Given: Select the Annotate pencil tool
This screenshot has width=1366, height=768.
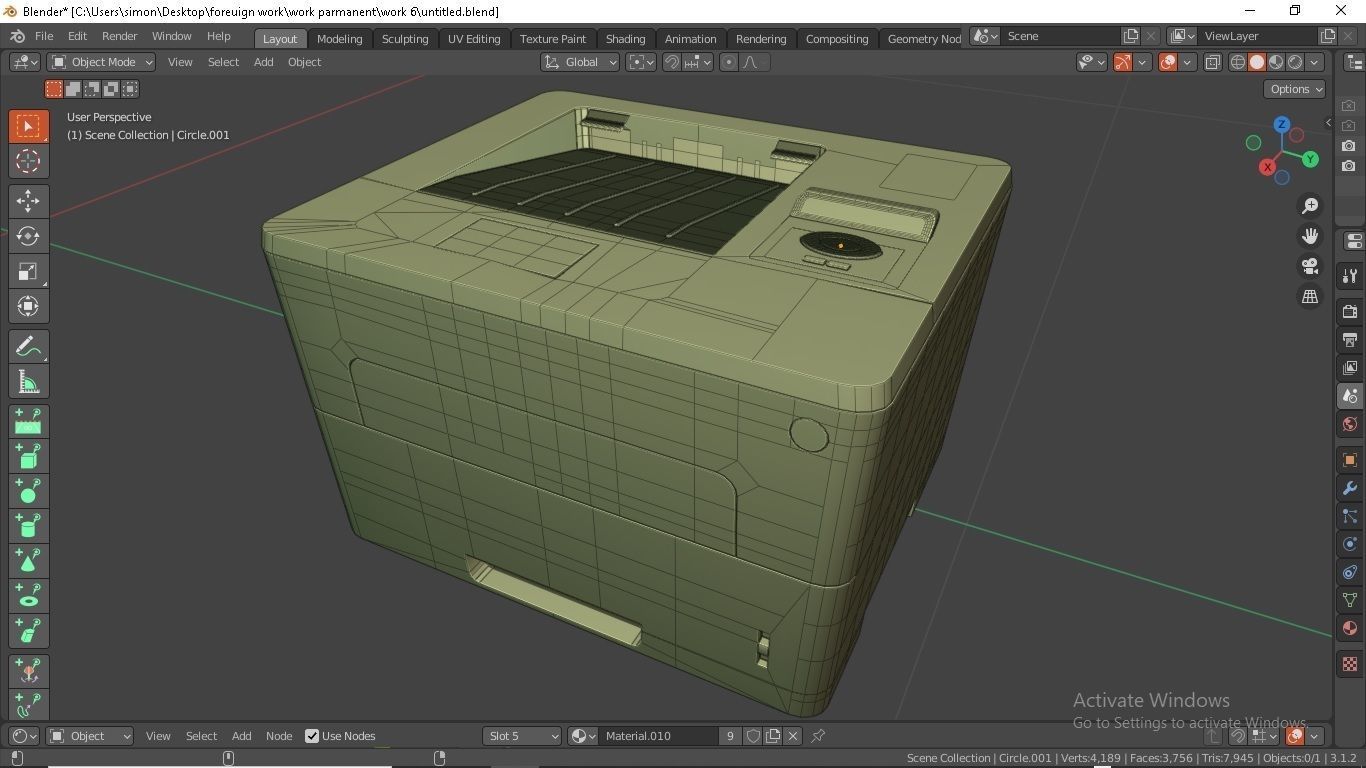Looking at the screenshot, I should [28, 347].
